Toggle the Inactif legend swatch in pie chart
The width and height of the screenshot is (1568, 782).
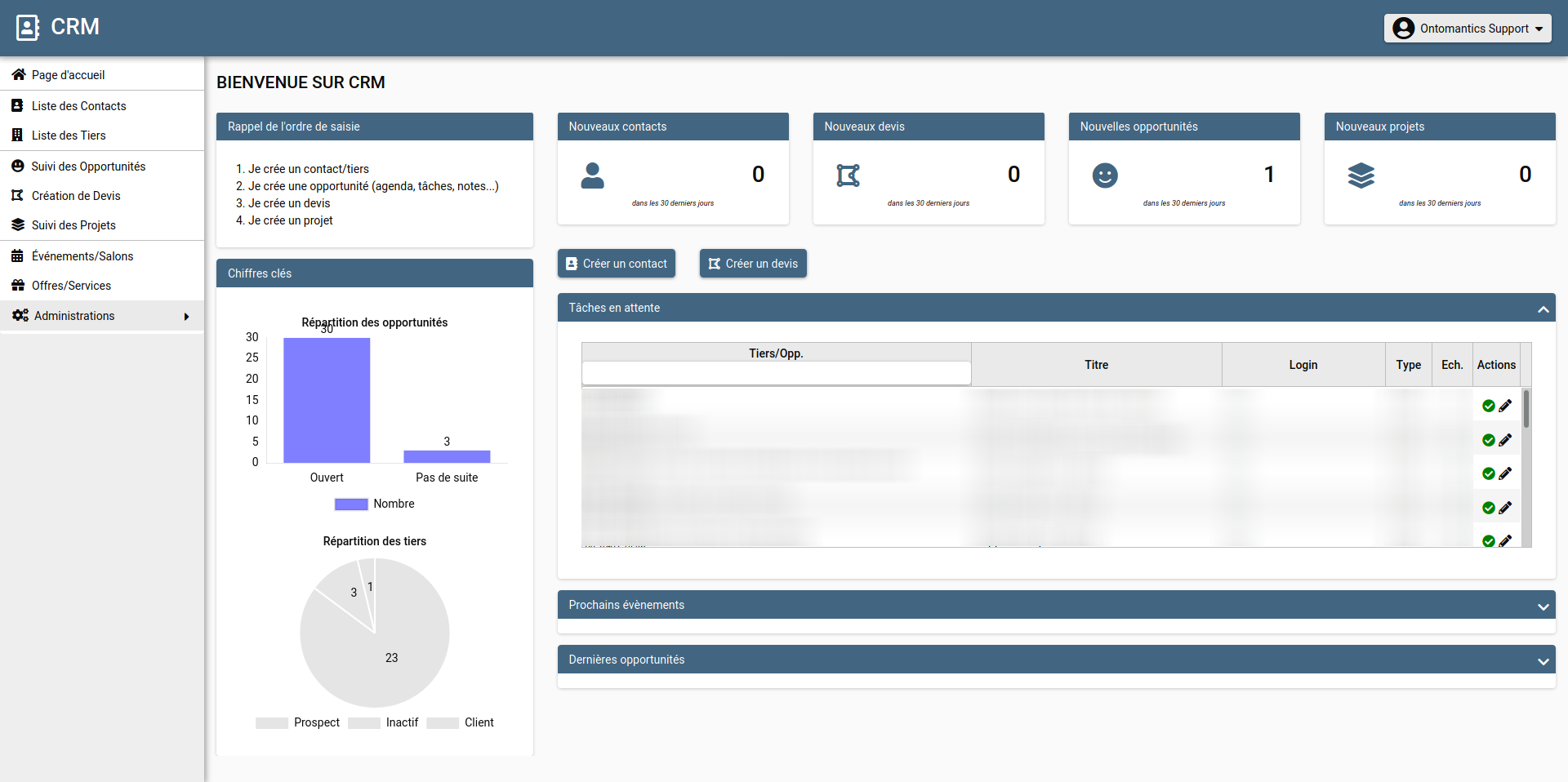point(364,722)
